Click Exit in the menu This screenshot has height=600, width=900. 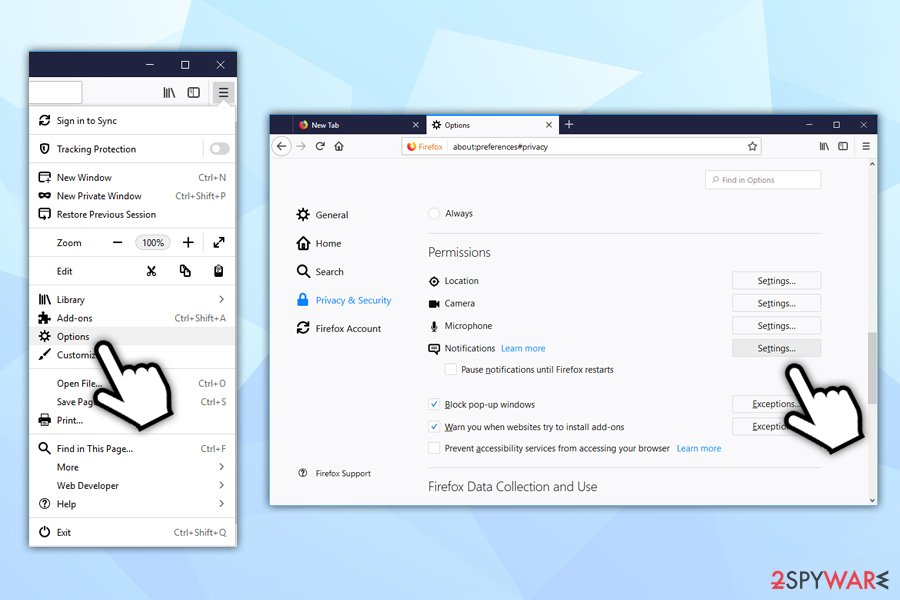tap(132, 532)
